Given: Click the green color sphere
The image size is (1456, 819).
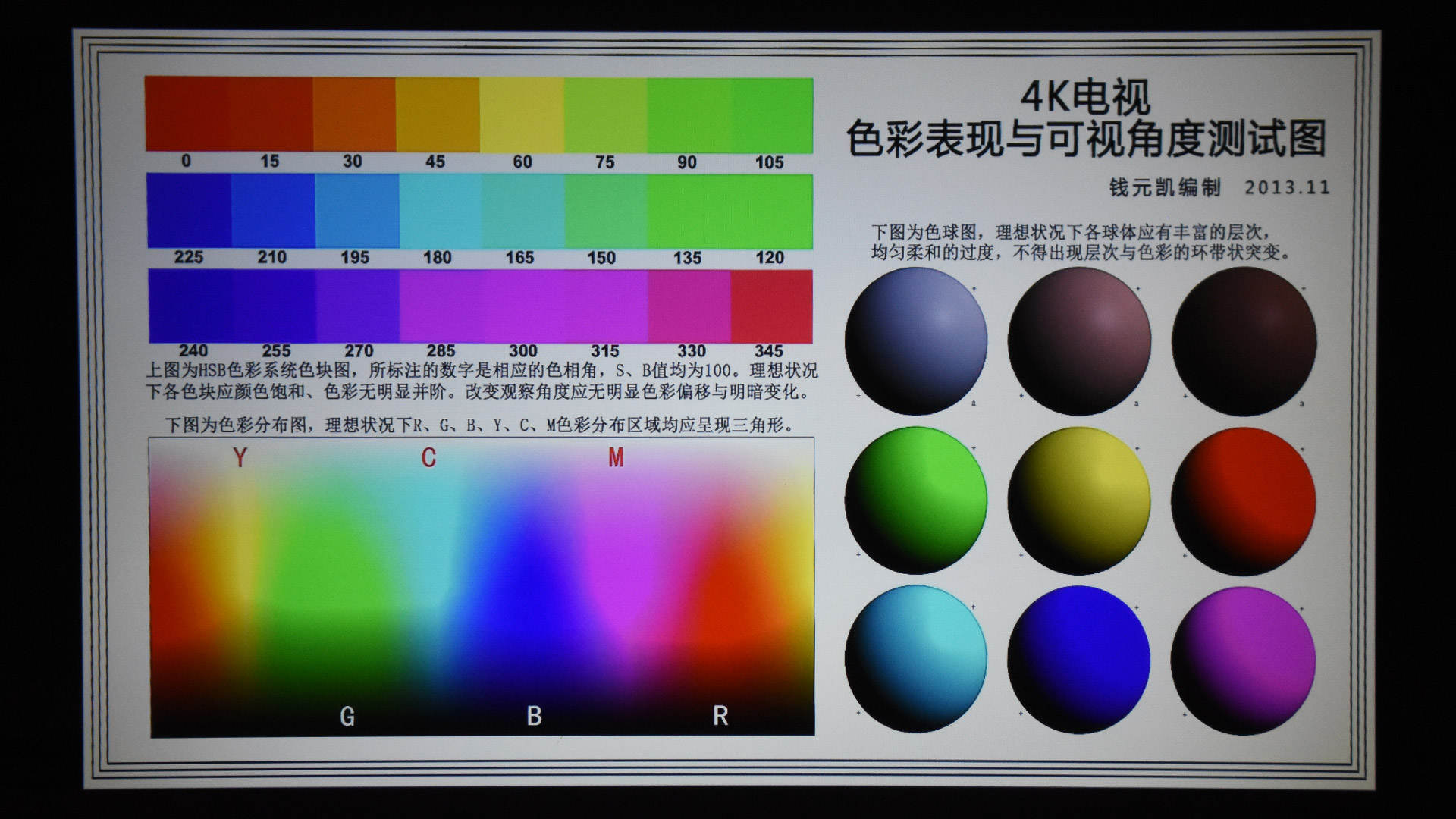Looking at the screenshot, I should point(916,500).
